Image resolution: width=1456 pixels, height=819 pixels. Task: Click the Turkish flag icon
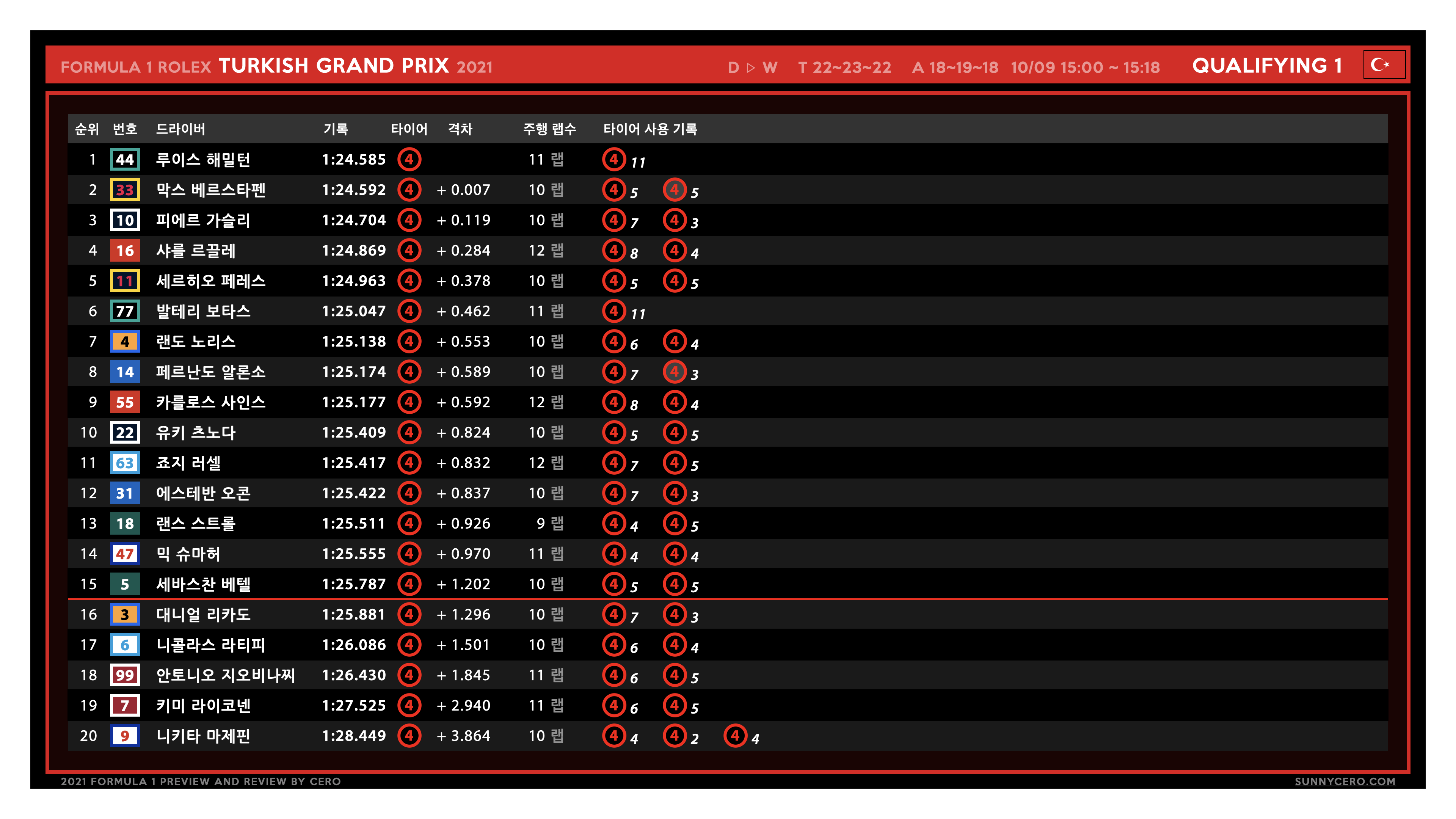[1384, 65]
